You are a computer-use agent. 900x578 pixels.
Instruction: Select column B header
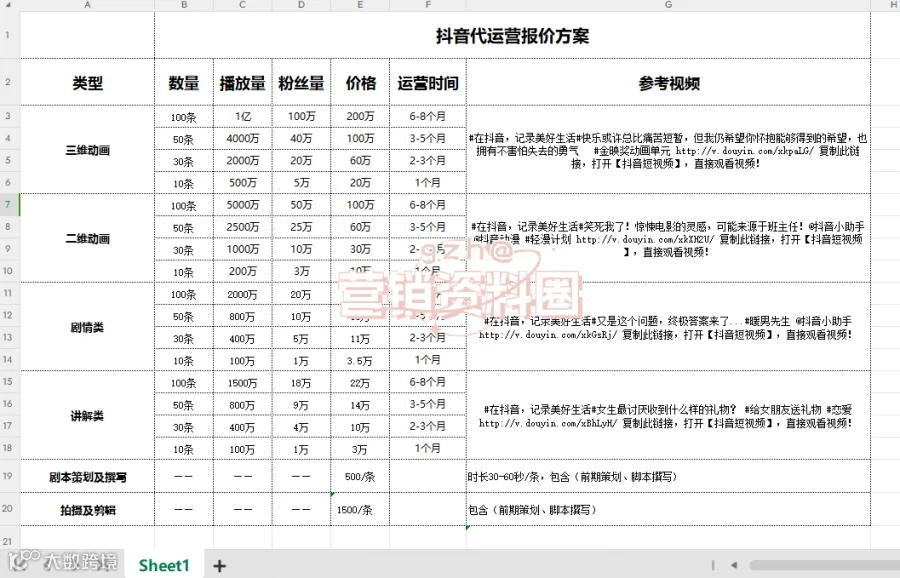pyautogui.click(x=184, y=5)
